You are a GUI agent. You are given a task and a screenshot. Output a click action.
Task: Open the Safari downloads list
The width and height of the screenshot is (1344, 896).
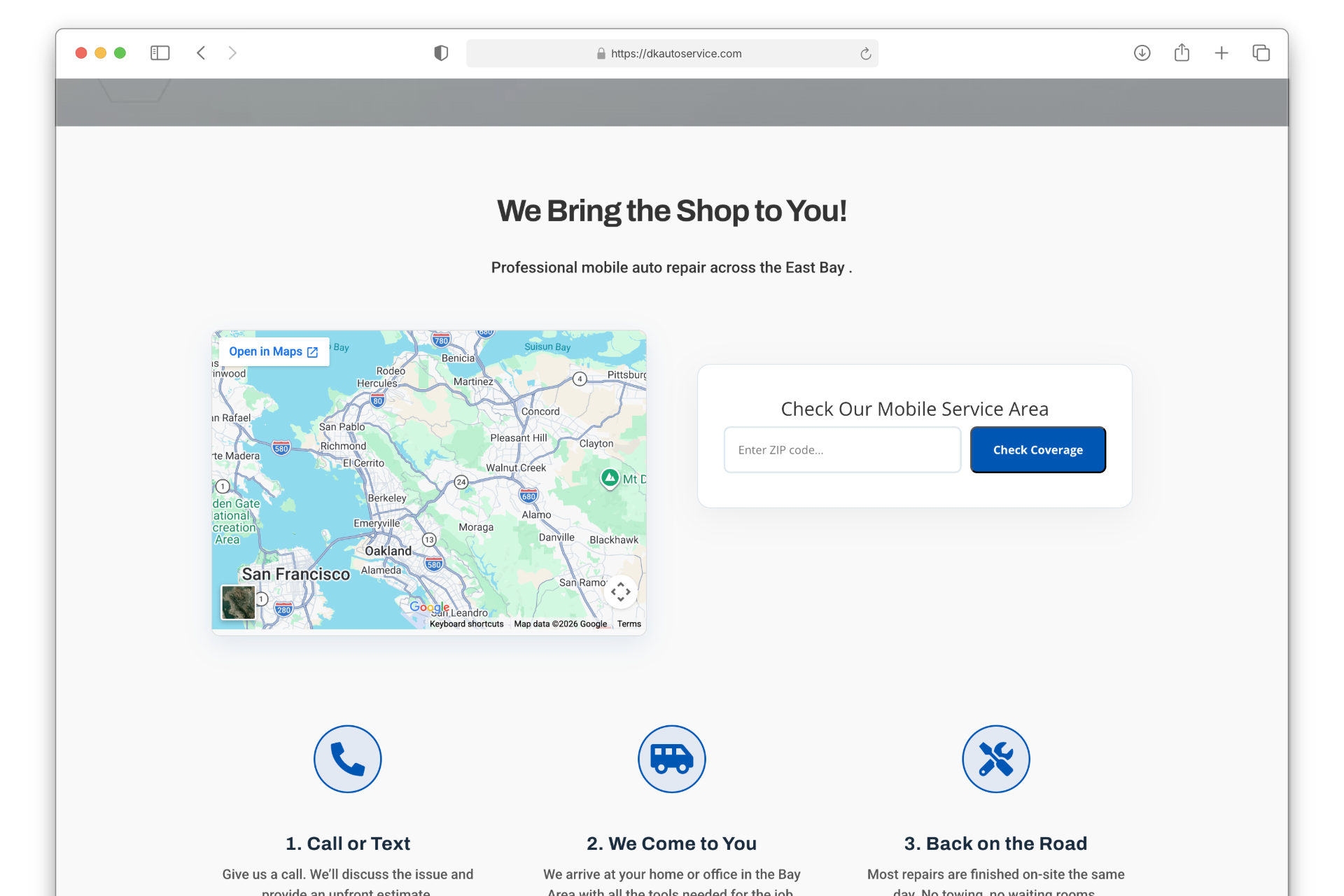(1142, 53)
